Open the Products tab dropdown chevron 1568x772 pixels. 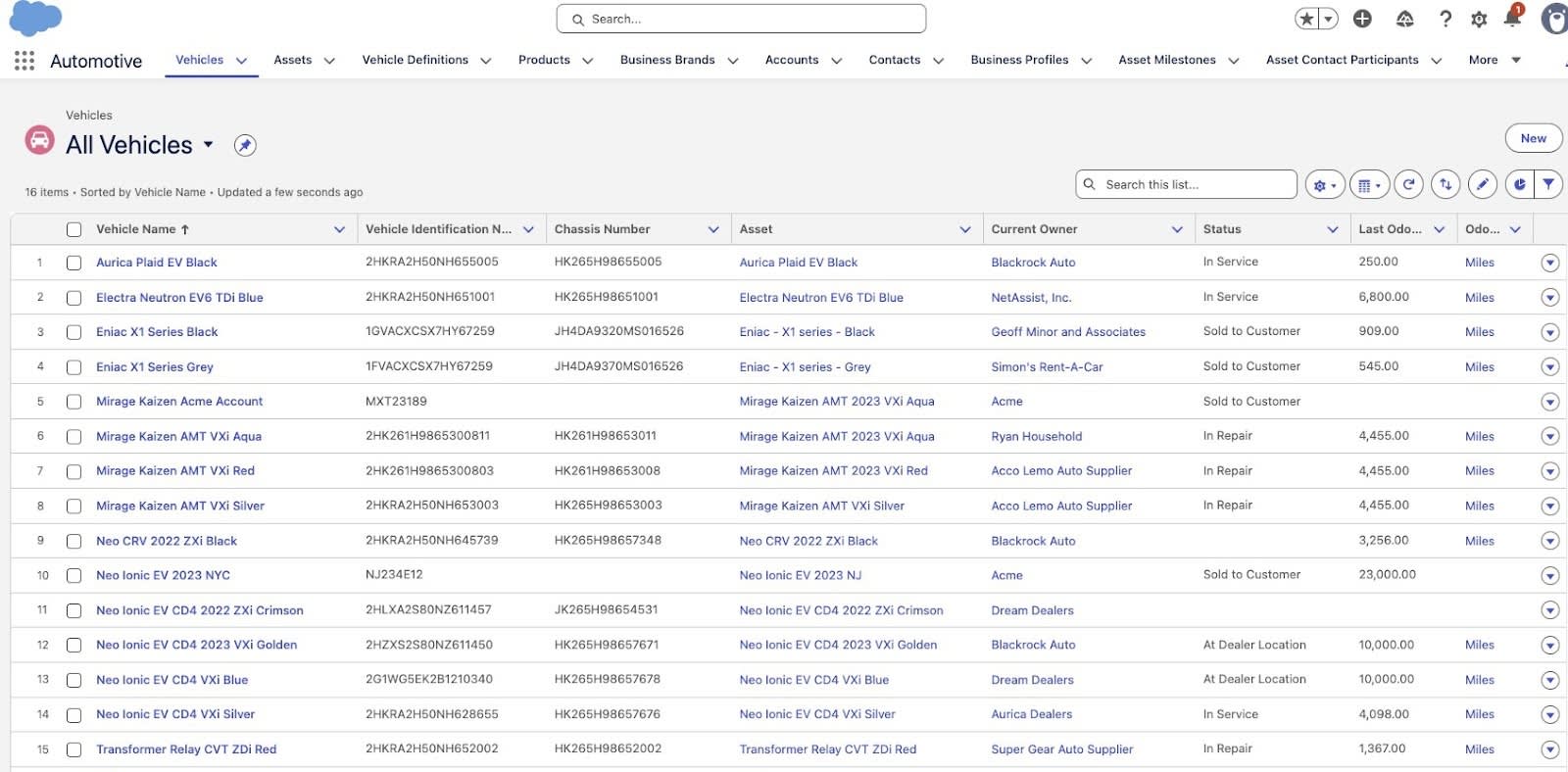(587, 61)
